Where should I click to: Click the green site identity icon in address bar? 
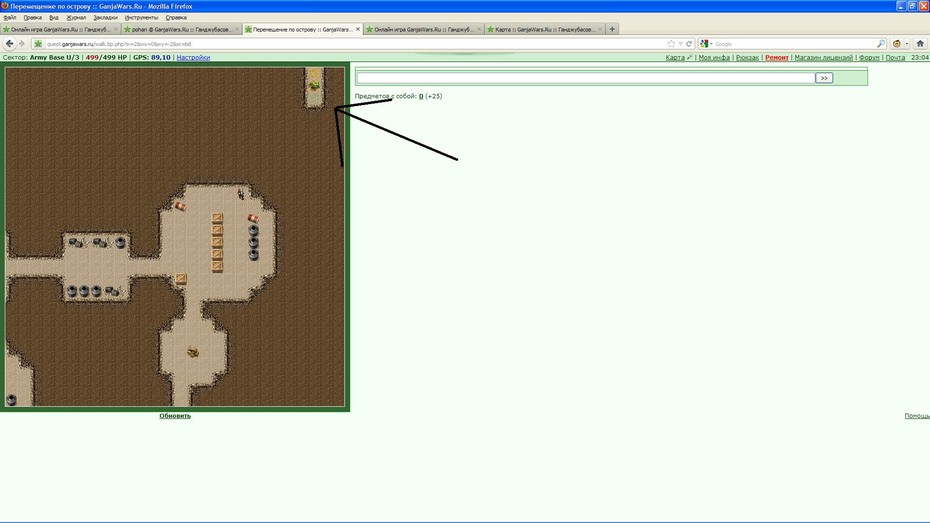[x=39, y=44]
